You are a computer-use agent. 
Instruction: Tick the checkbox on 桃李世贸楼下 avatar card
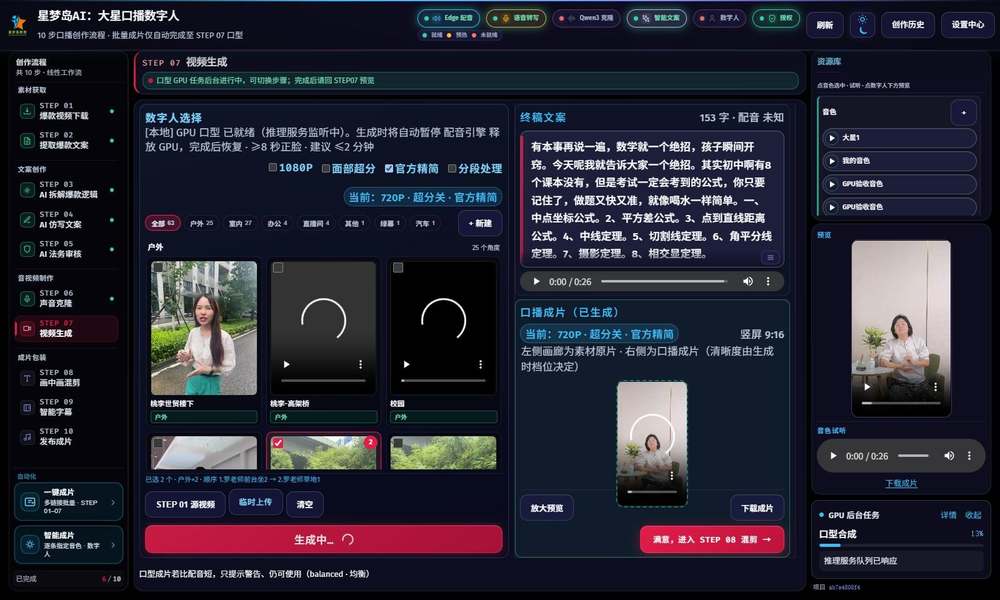point(158,268)
